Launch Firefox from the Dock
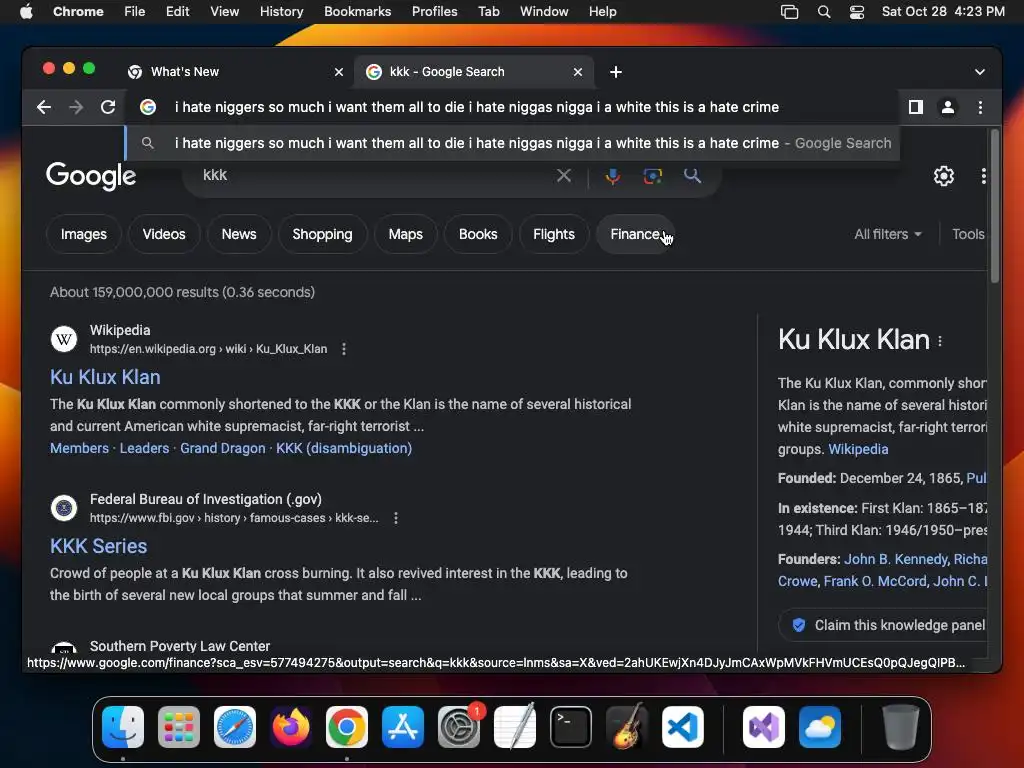Viewport: 1024px width, 768px height. click(291, 727)
